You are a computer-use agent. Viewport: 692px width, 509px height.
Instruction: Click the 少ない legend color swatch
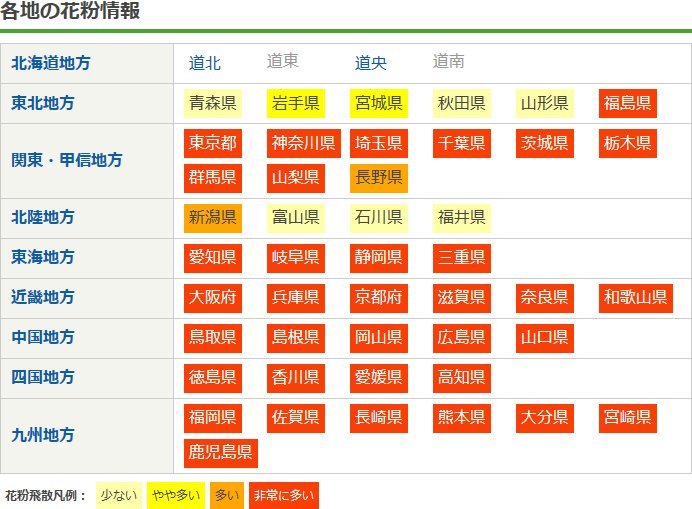click(118, 495)
